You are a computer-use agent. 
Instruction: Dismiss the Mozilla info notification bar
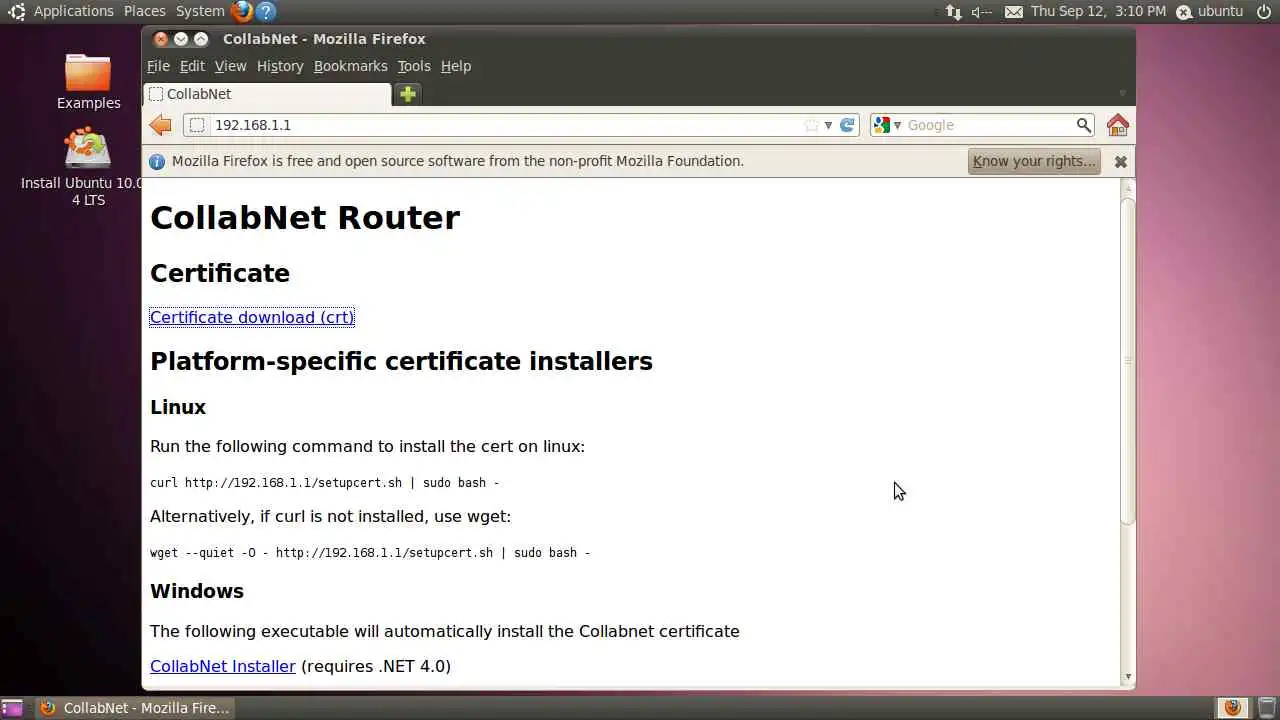pyautogui.click(x=1121, y=161)
